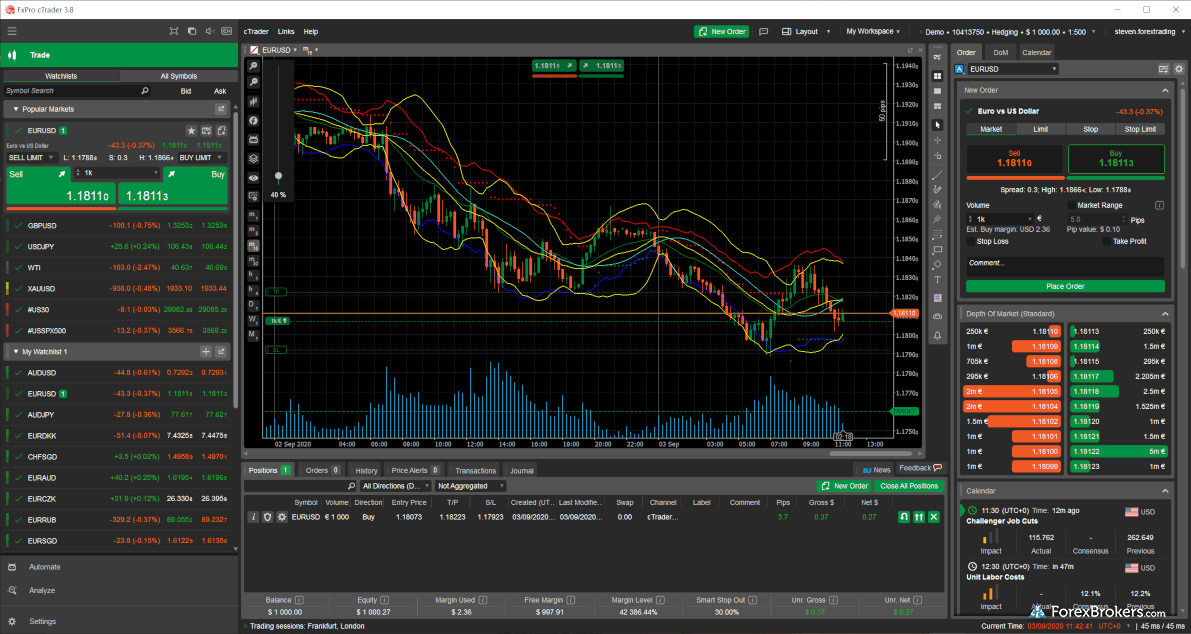Open the cBots robot icon
This screenshot has width=1191, height=634.
(x=254, y=139)
